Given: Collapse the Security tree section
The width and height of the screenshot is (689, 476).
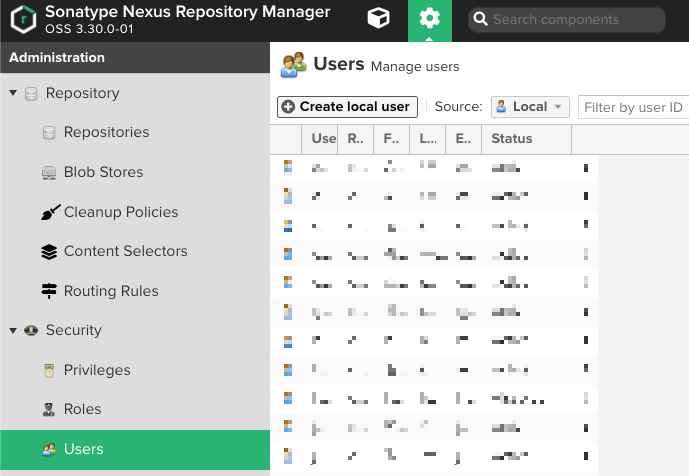Looking at the screenshot, I should (x=13, y=330).
